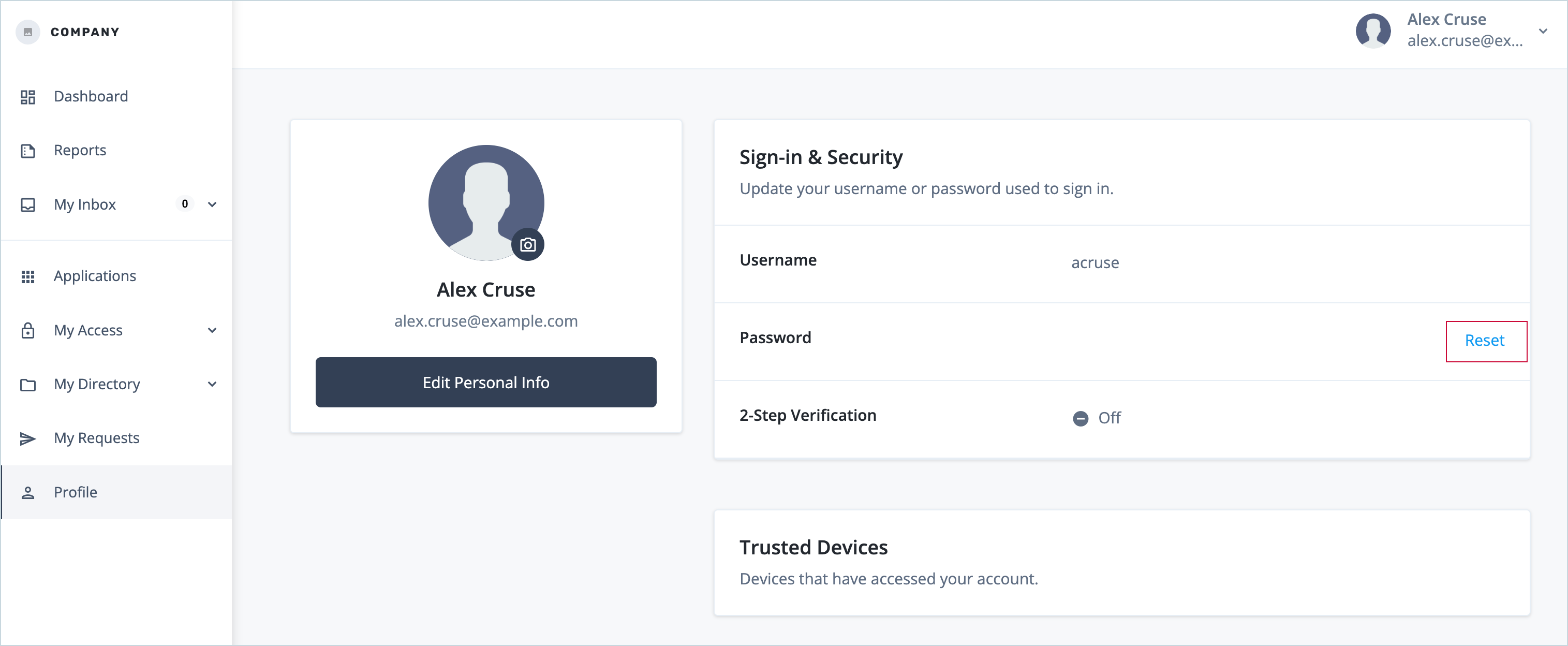Expand the My Access menu
Image resolution: width=1568 pixels, height=646 pixels.
tap(212, 330)
